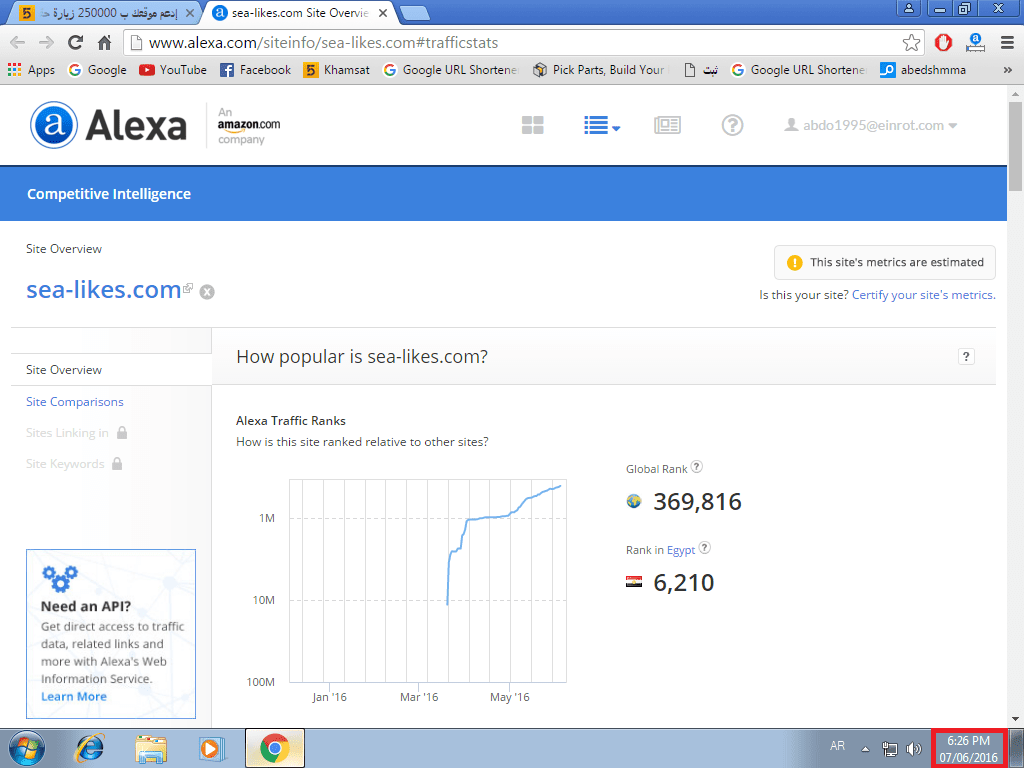Select Site Comparisons in the sidebar
Viewport: 1024px width, 768px height.
click(x=75, y=402)
